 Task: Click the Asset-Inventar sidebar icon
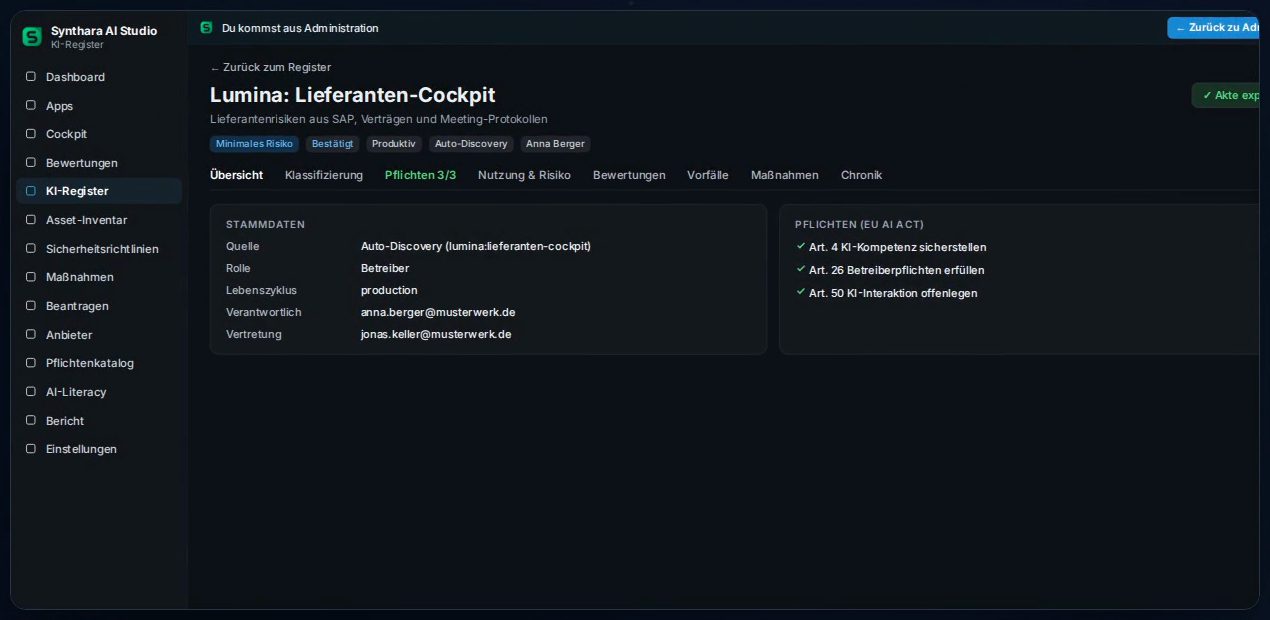tap(31, 219)
